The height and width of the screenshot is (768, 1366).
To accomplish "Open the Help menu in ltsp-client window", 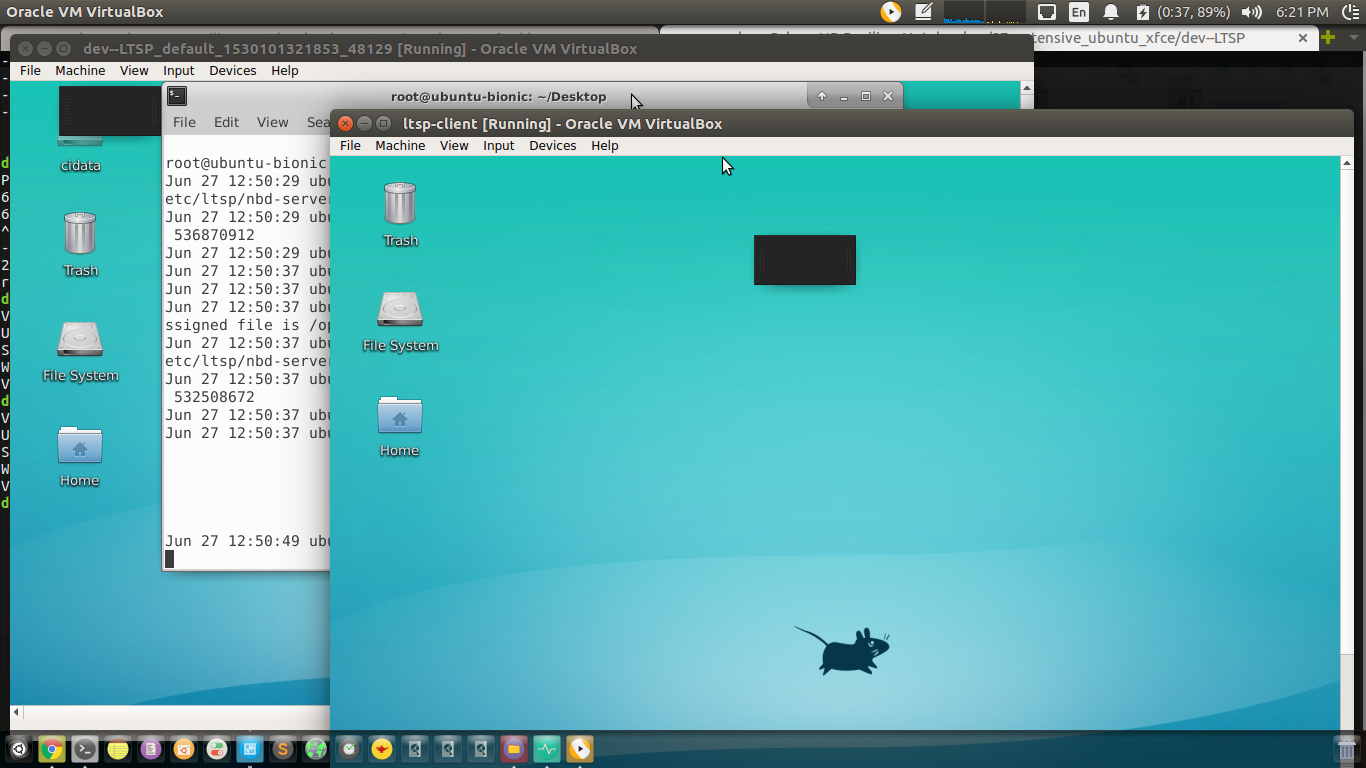I will pyautogui.click(x=605, y=145).
